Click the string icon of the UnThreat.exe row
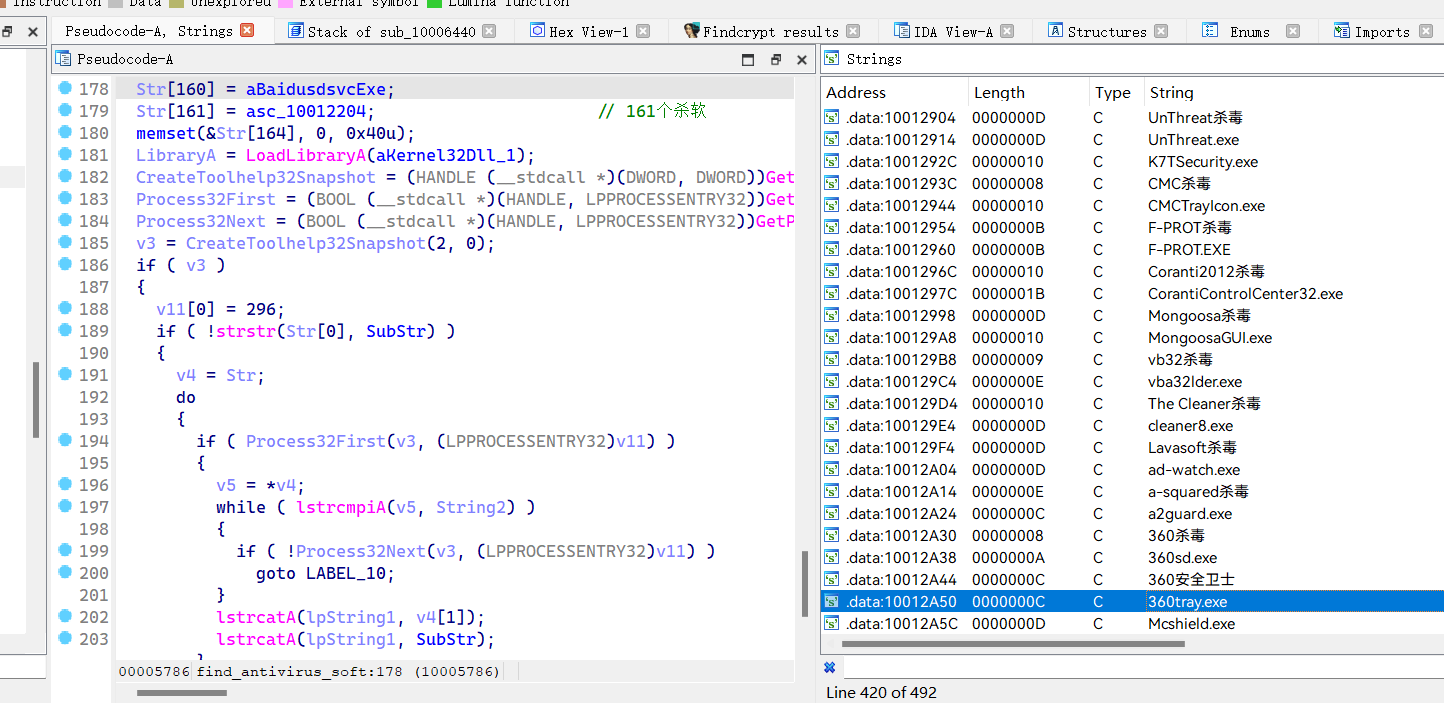The height and width of the screenshot is (703, 1444). [831, 140]
